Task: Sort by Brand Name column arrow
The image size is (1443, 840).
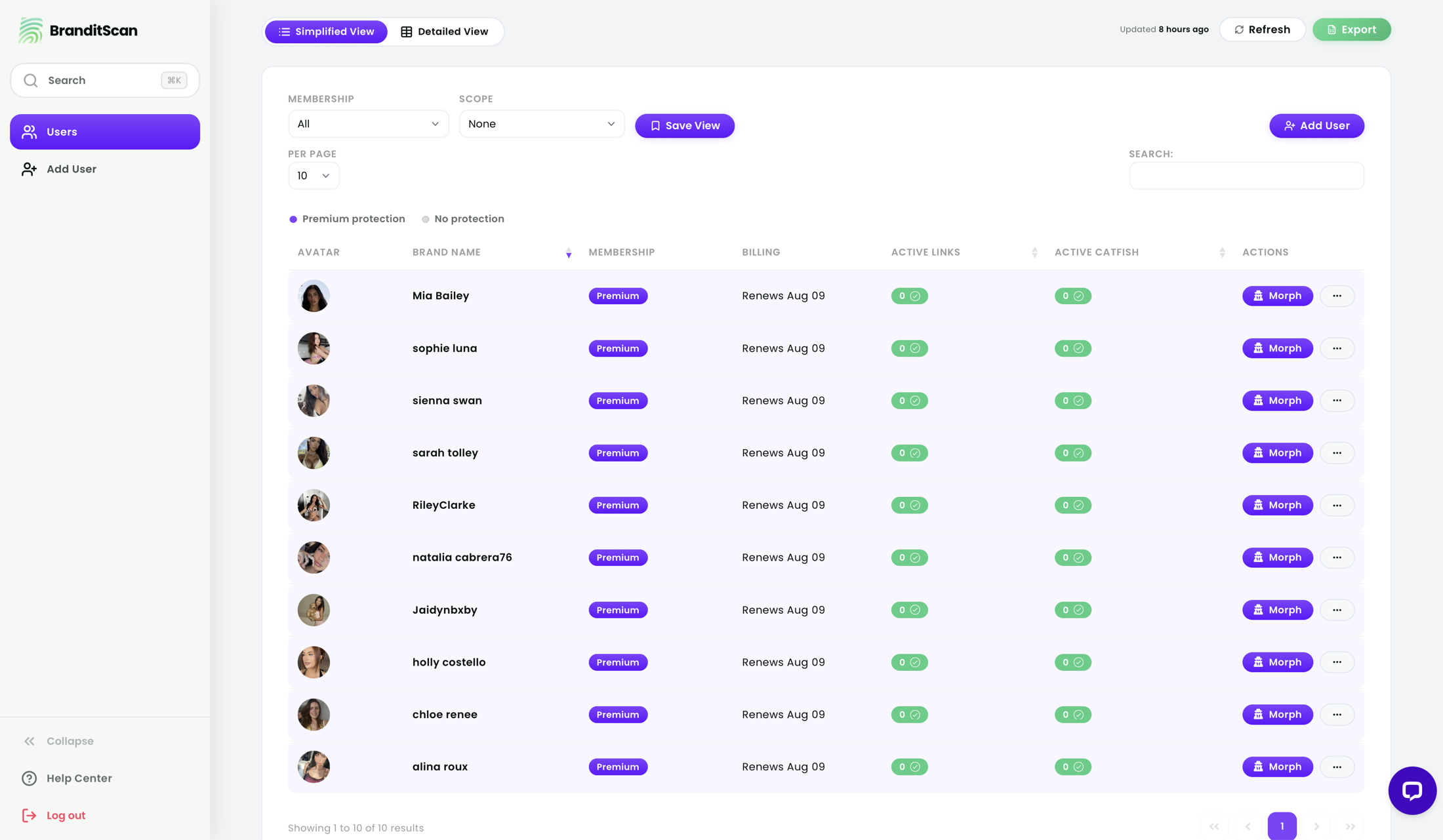Action: point(569,252)
